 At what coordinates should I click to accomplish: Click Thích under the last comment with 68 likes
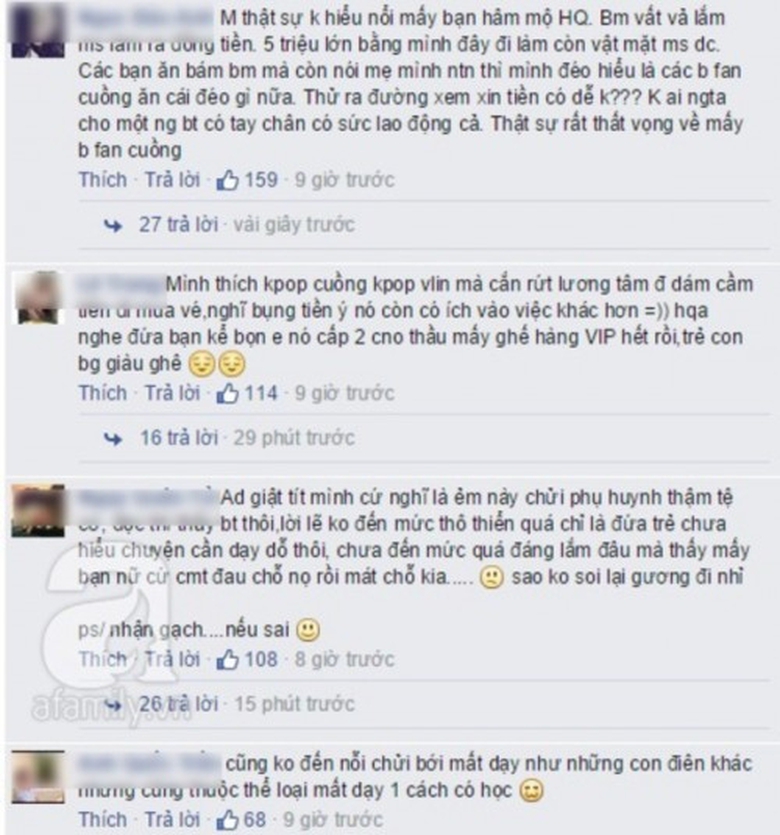click(x=103, y=819)
